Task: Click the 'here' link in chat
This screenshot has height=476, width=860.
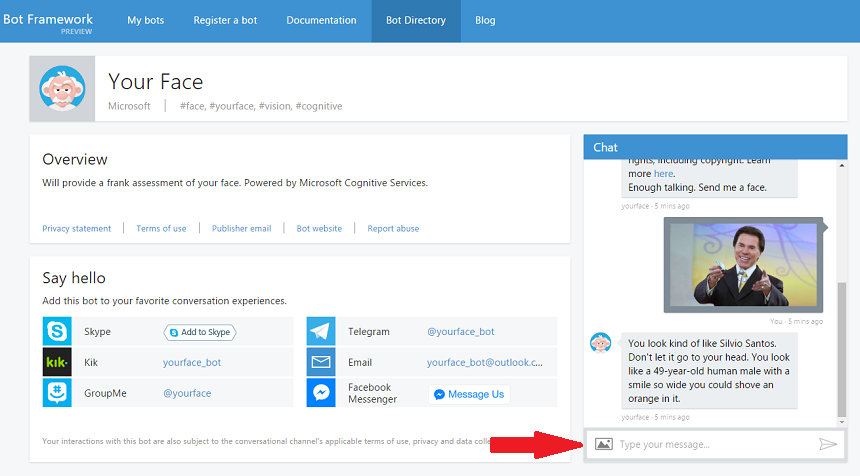Action: coord(663,173)
